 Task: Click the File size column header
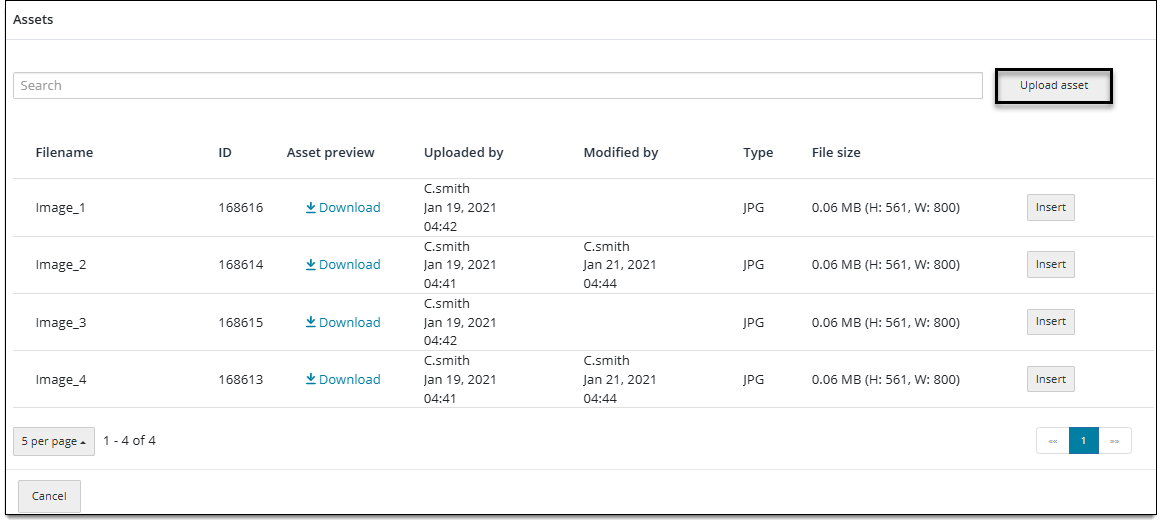(836, 153)
